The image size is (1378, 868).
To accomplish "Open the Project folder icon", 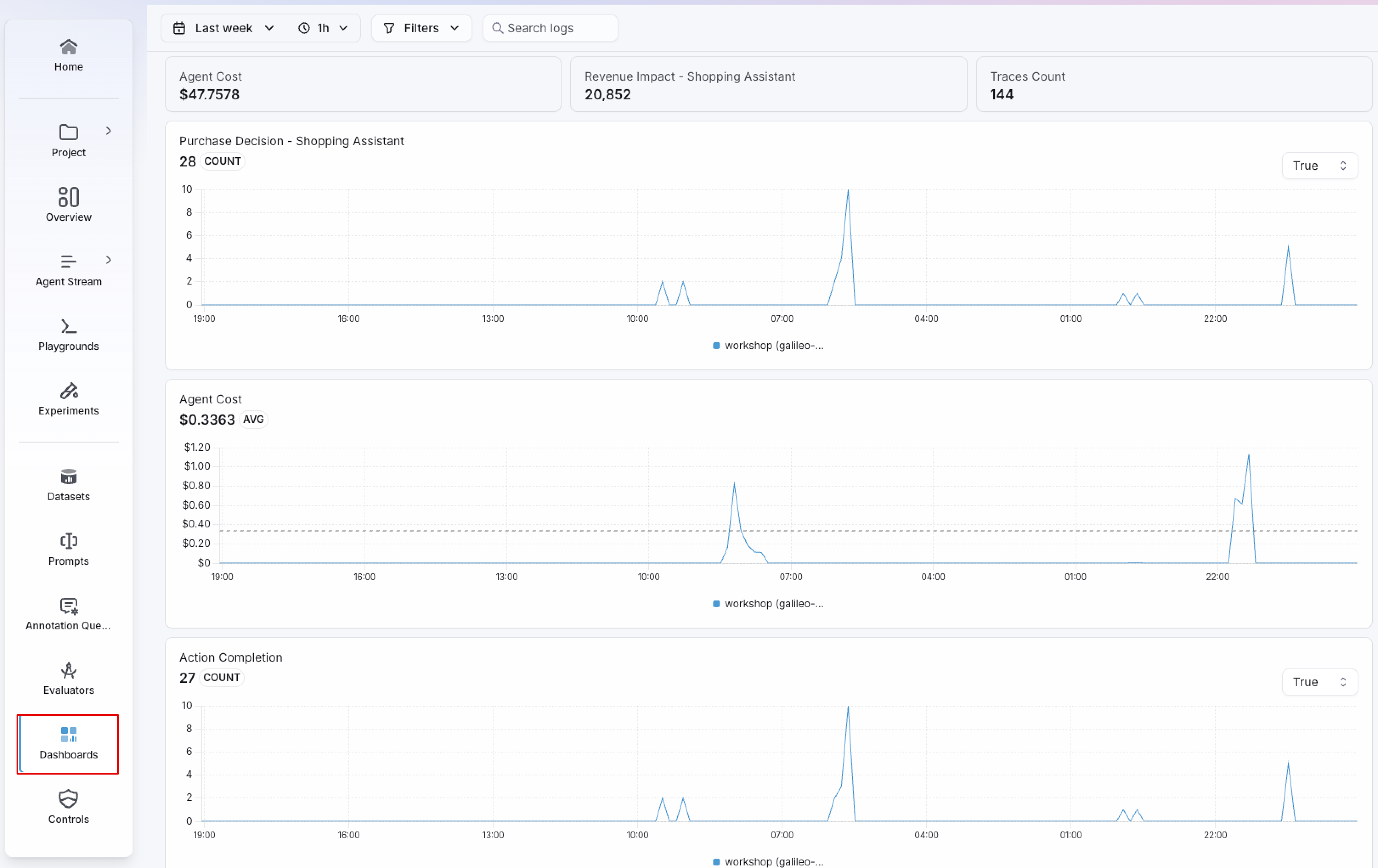I will click(69, 132).
